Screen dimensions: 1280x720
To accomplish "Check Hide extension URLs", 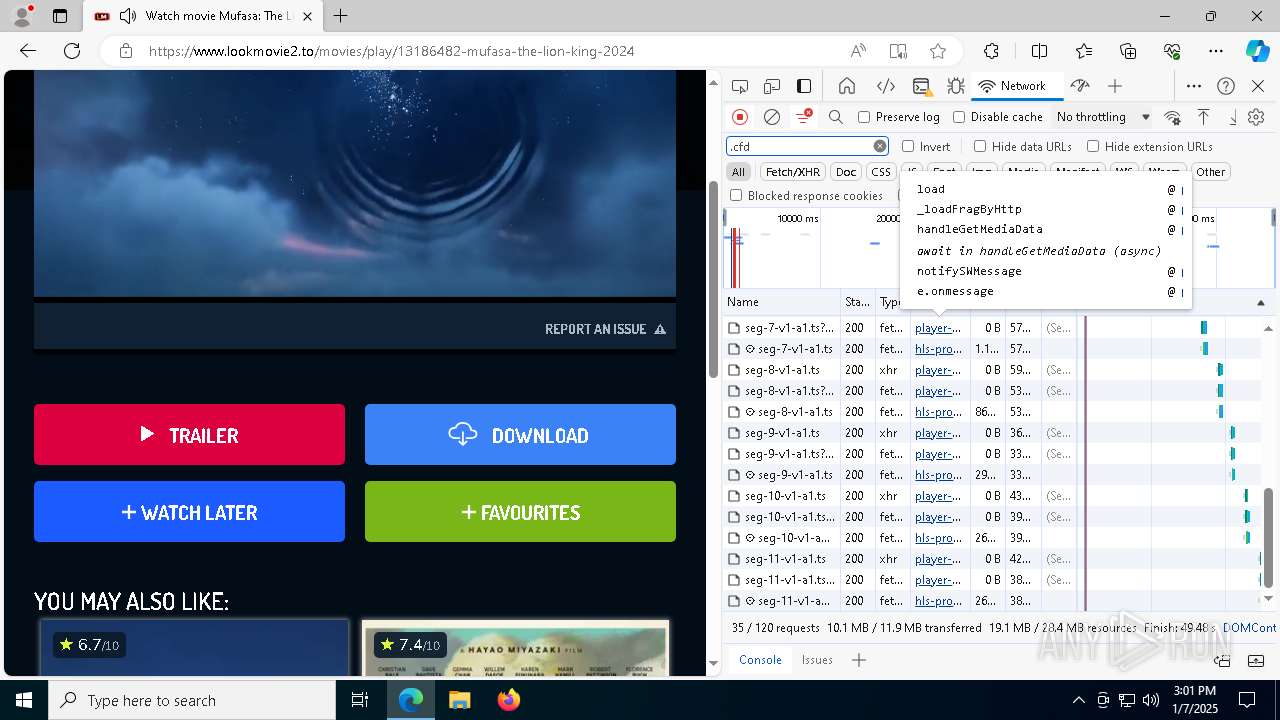I will tap(1093, 146).
